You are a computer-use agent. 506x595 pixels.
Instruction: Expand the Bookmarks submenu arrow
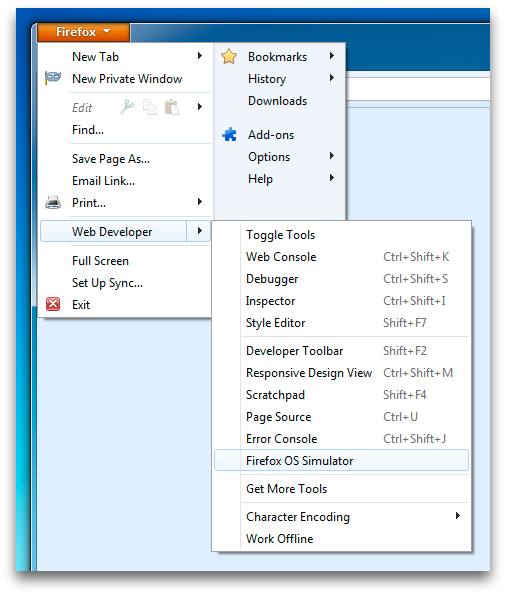coord(332,56)
